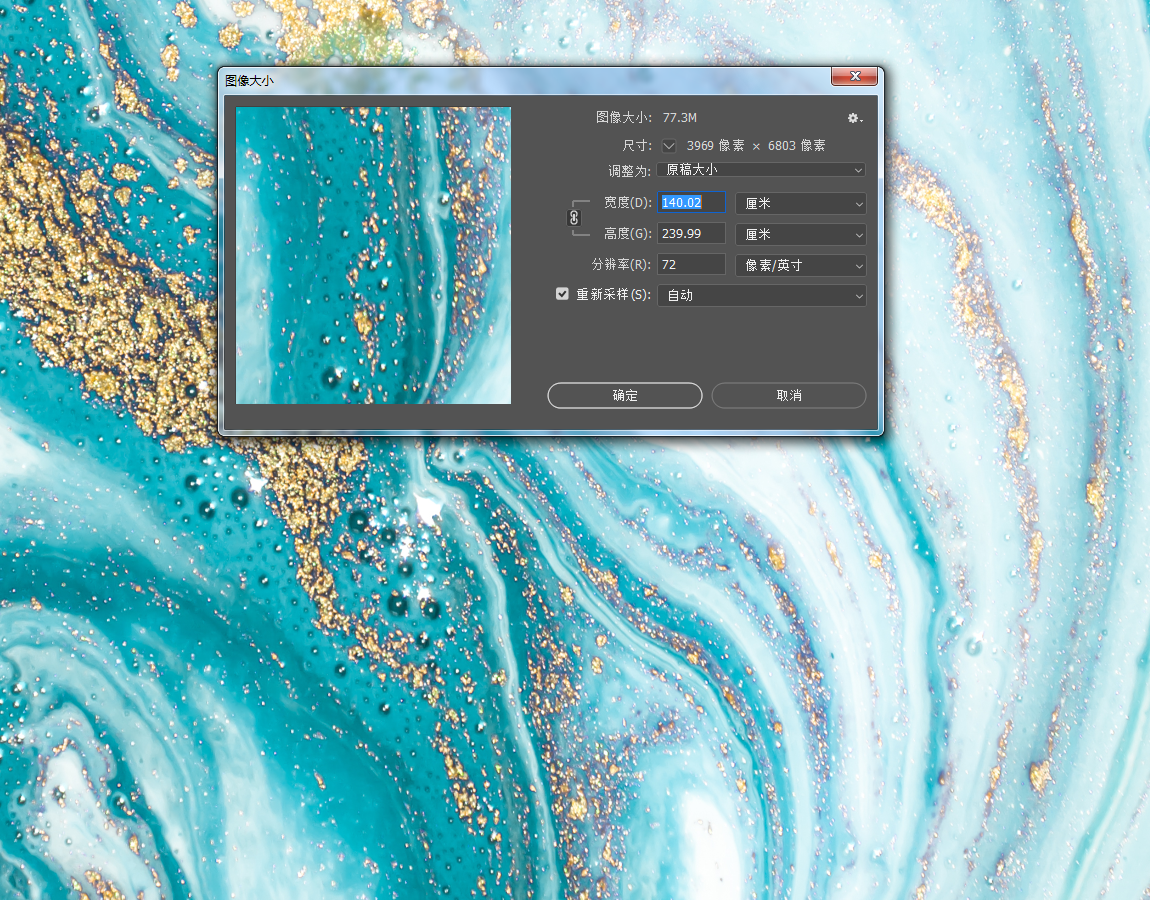1150x900 pixels.
Task: Open the resolution unit 像素/英寸 dropdown
Action: pyautogui.click(x=801, y=265)
